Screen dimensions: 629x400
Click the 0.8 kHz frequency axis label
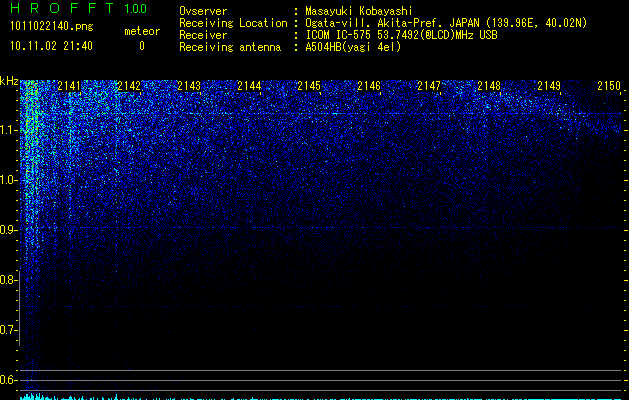pyautogui.click(x=8, y=280)
